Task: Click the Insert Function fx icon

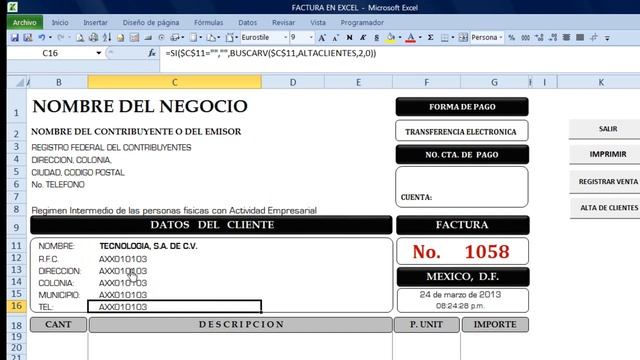Action: (152, 53)
